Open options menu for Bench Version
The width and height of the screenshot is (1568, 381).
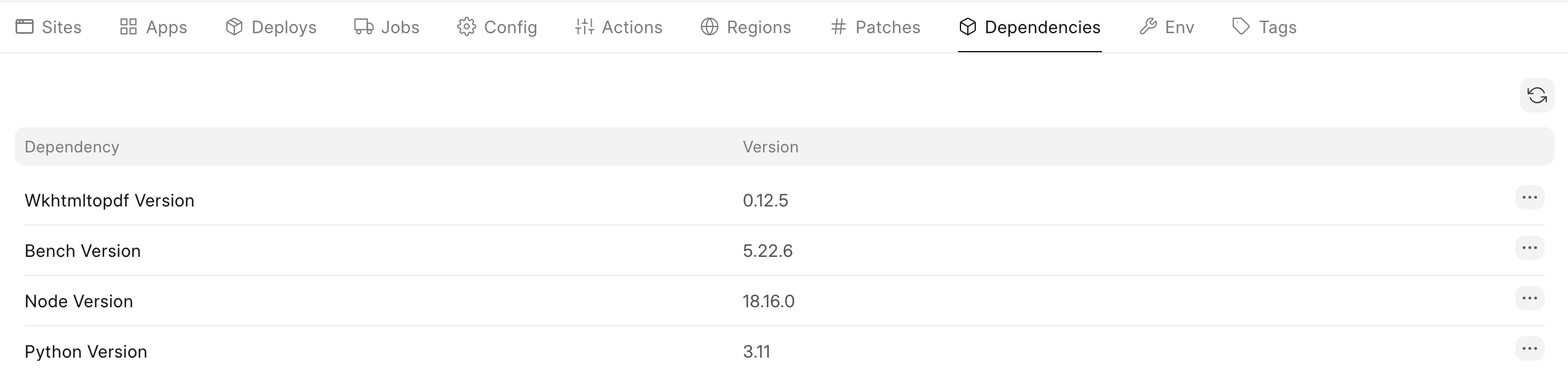pos(1529,248)
